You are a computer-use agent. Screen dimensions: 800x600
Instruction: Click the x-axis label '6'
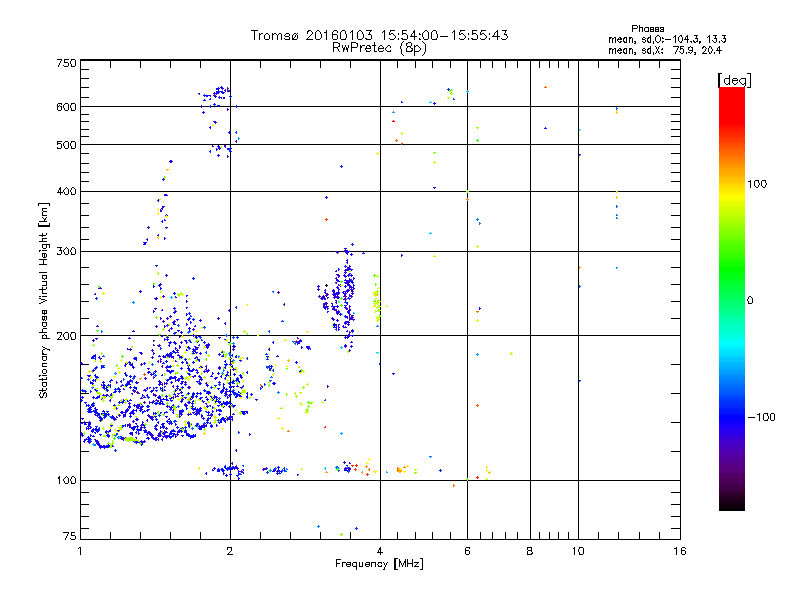(467, 551)
